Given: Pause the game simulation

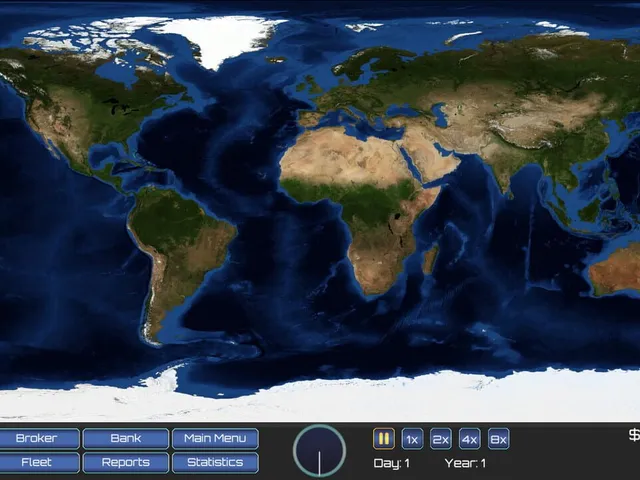Looking at the screenshot, I should click(x=384, y=439).
